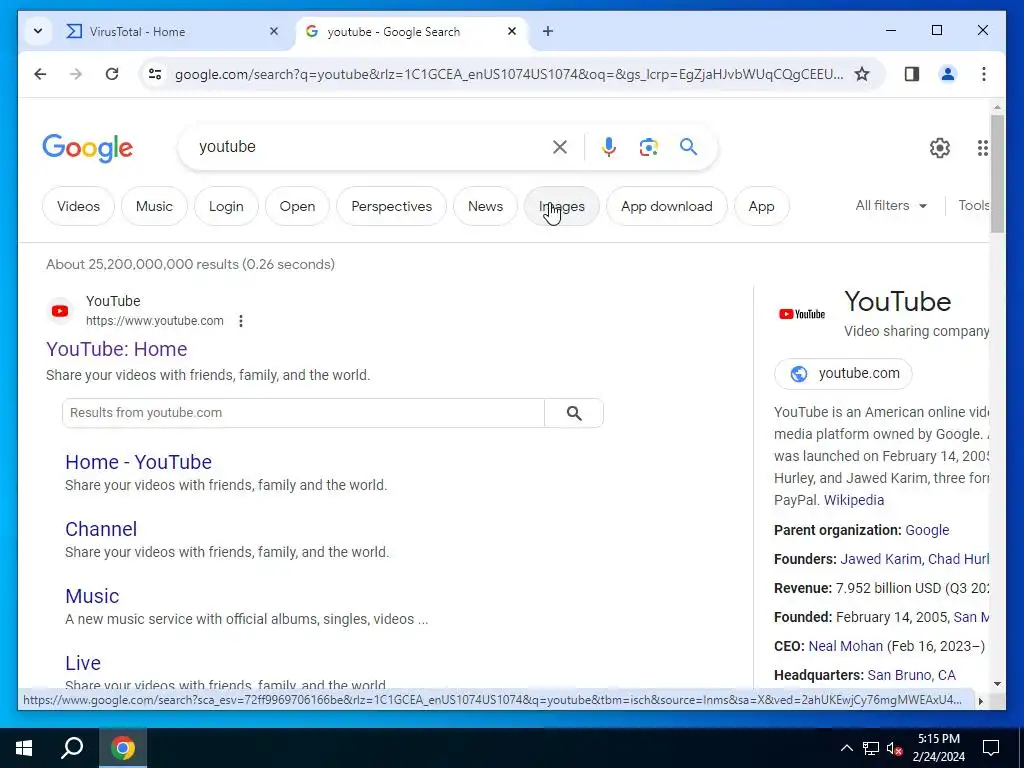This screenshot has height=768, width=1024.
Task: Open the Neal Mohan CEO link
Action: point(846,647)
